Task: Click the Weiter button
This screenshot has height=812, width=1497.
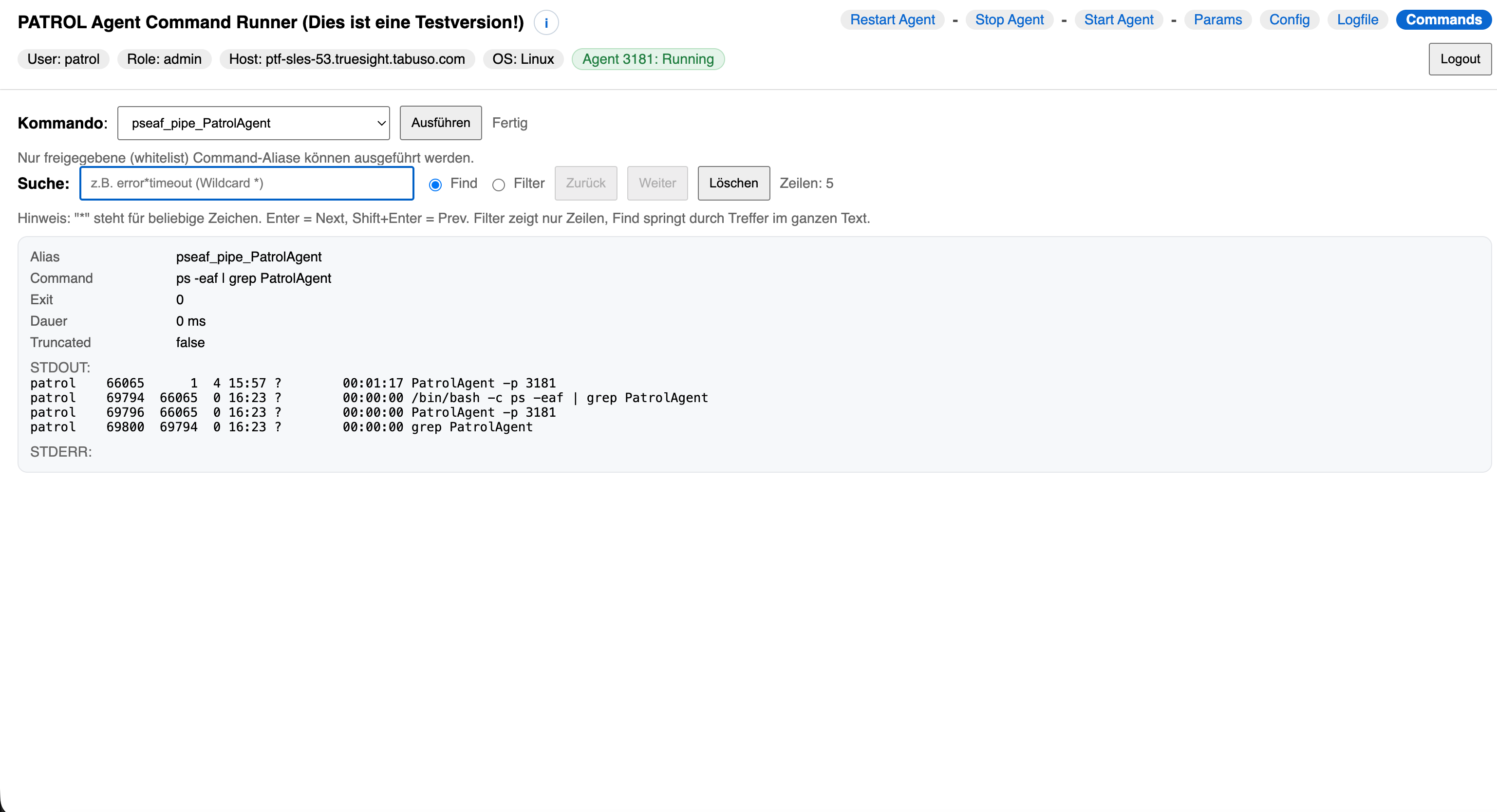Action: coord(657,183)
